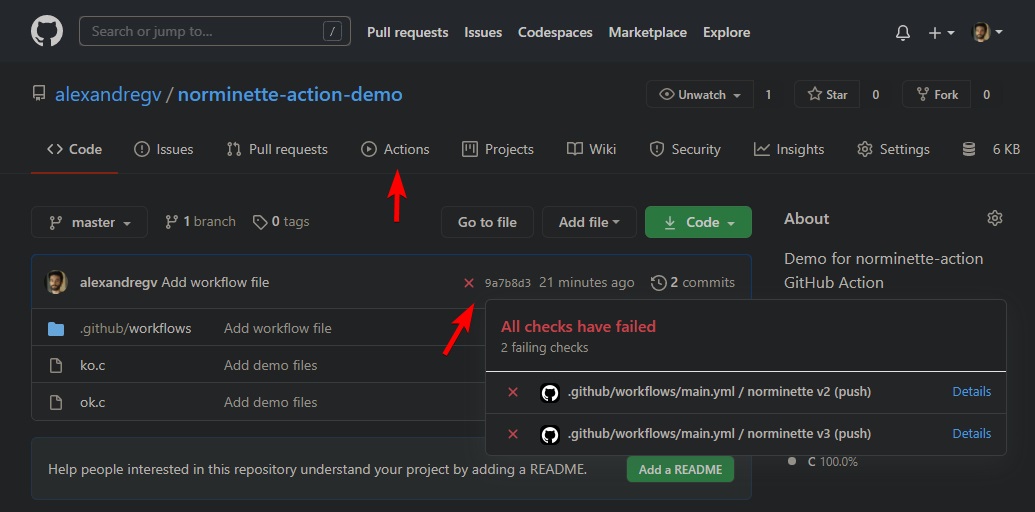Open Pull requests in the top navigation
The height and width of the screenshot is (512, 1035).
pos(407,32)
